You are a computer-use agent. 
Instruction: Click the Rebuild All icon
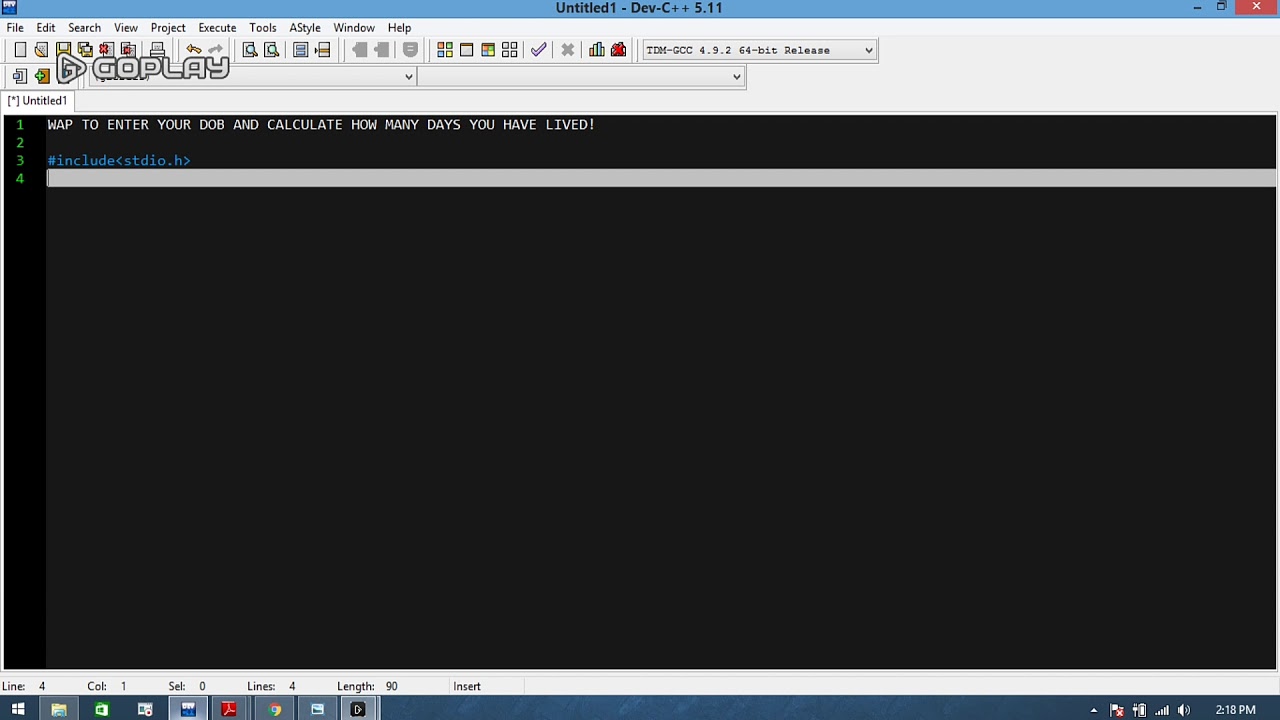click(x=510, y=50)
